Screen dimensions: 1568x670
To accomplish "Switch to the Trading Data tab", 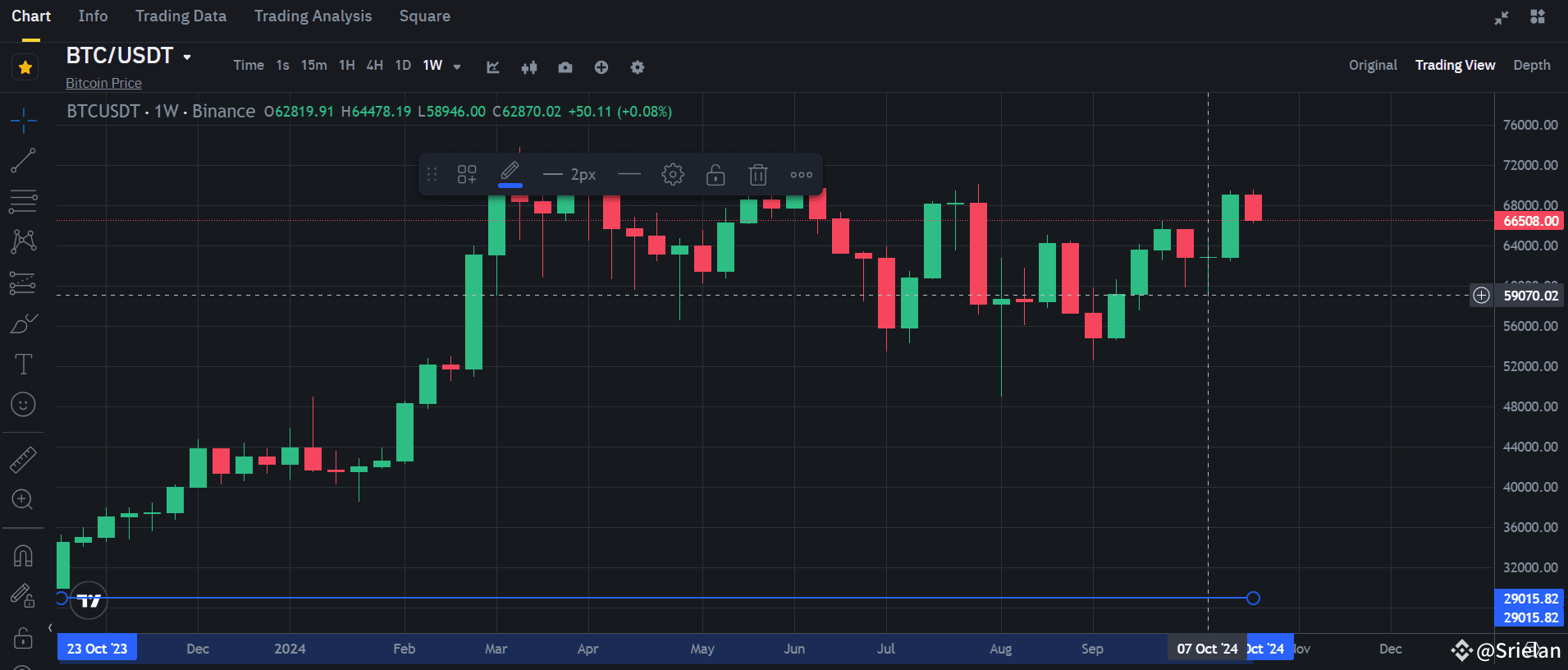I will tap(181, 16).
